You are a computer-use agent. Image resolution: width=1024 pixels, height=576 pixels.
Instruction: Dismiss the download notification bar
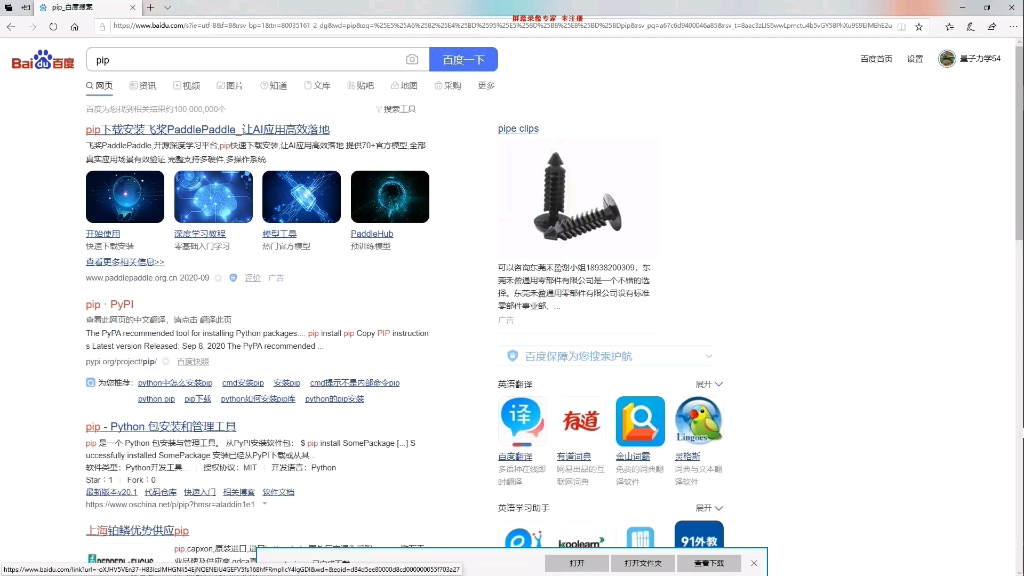754,563
